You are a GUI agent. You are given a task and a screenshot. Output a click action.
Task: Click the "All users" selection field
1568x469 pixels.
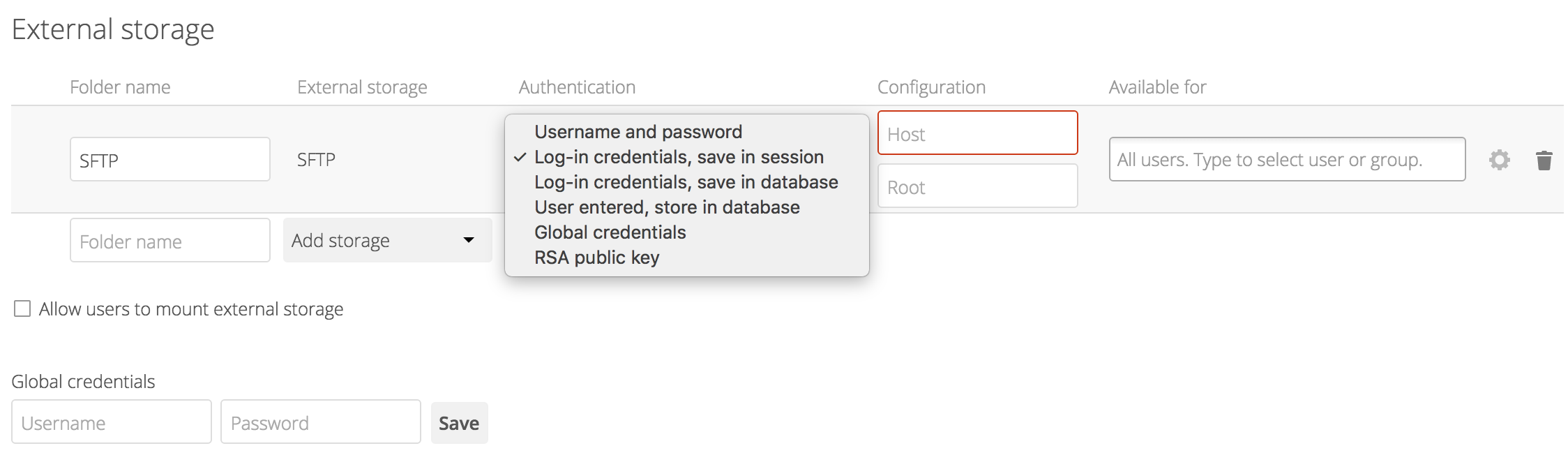(1287, 159)
